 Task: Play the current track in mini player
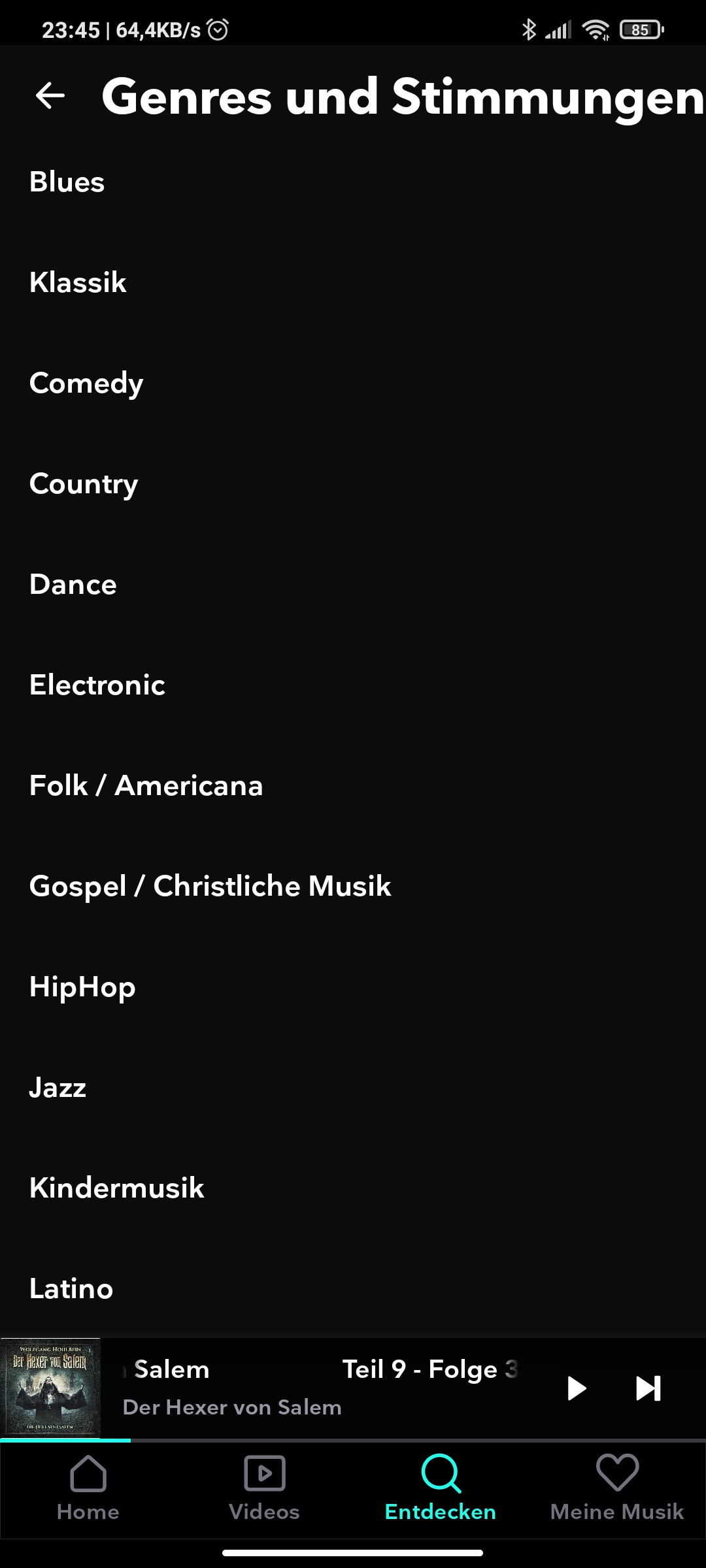[x=577, y=1388]
